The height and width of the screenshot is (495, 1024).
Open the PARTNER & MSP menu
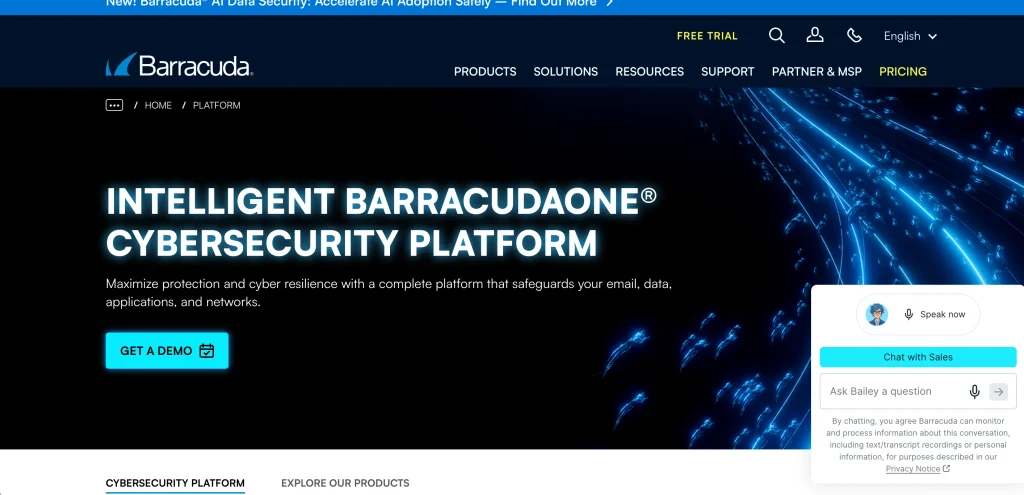pyautogui.click(x=817, y=72)
